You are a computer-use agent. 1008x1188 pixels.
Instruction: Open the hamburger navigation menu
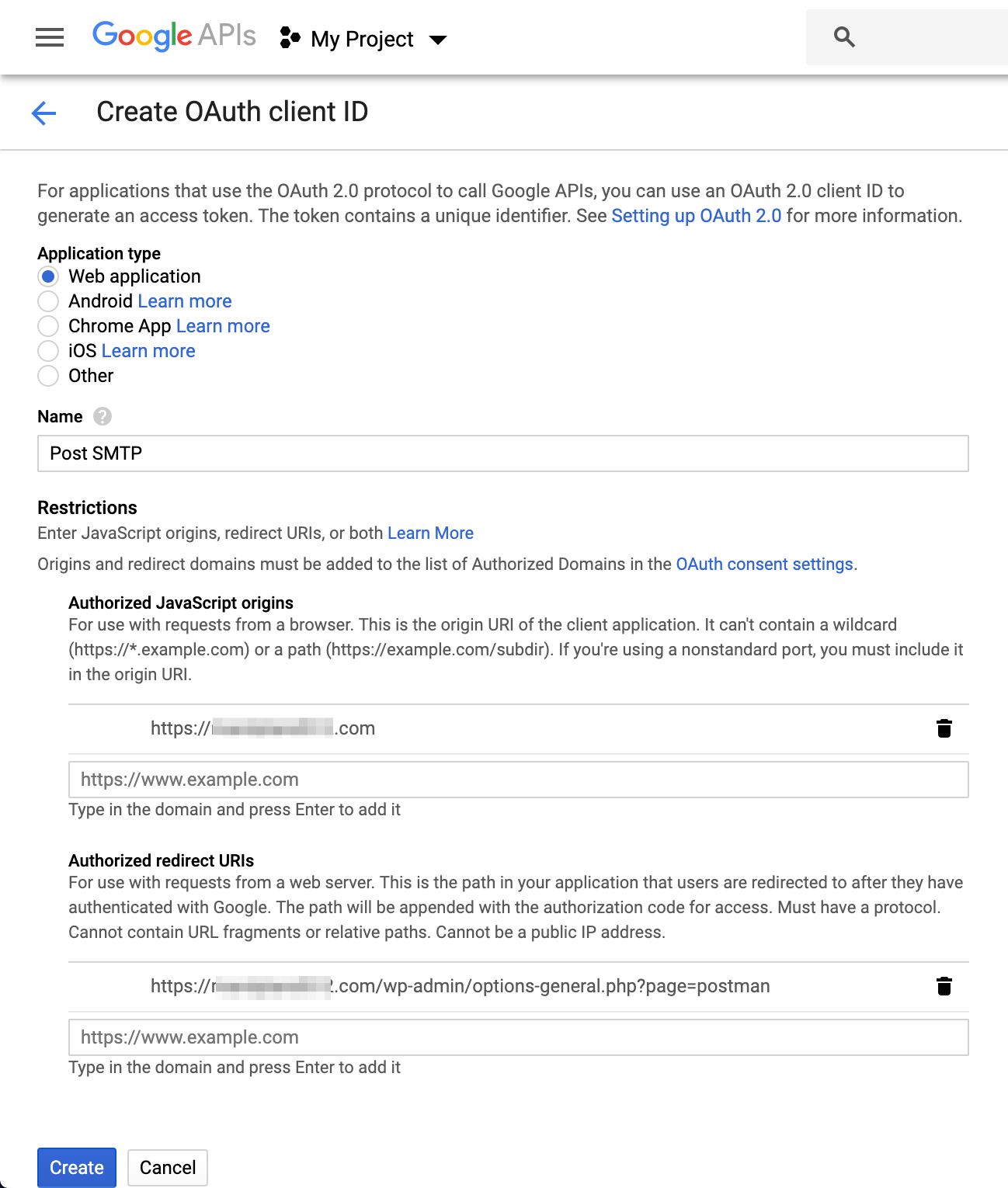(50, 37)
